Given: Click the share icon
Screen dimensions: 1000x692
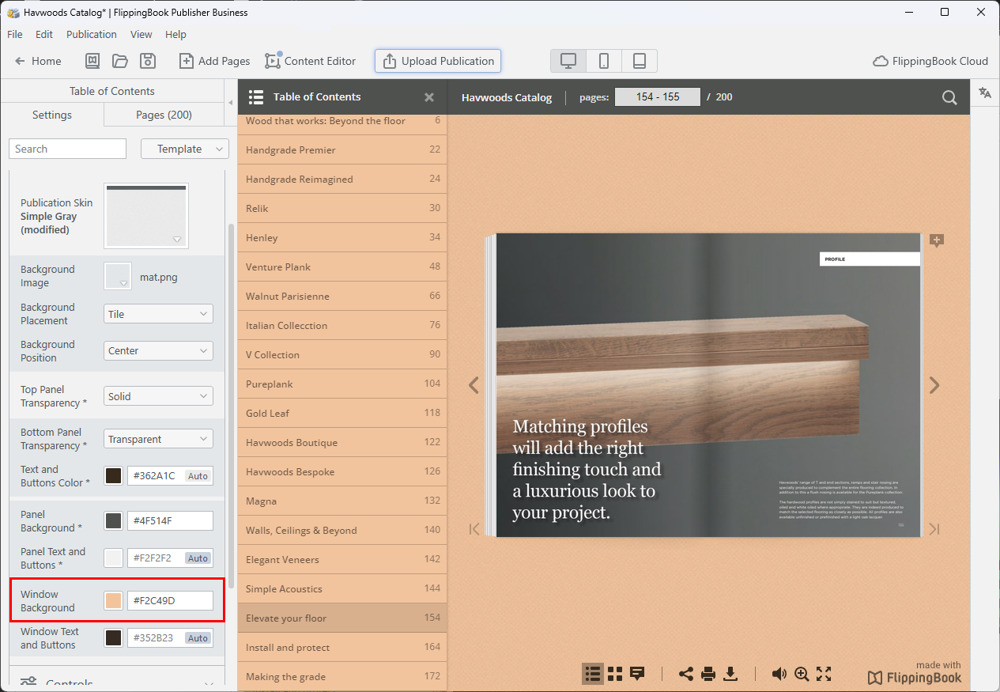Looking at the screenshot, I should tap(686, 674).
